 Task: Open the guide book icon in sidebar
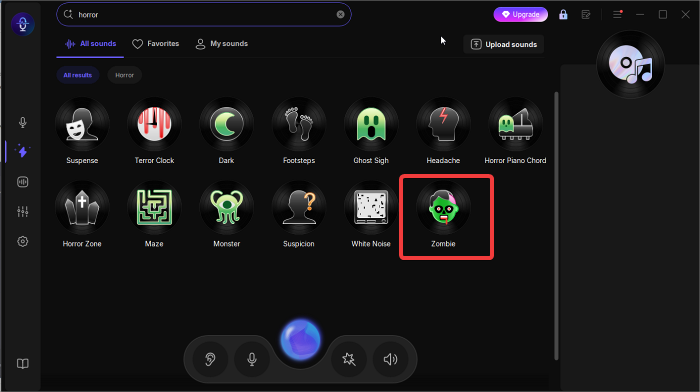pos(23,363)
